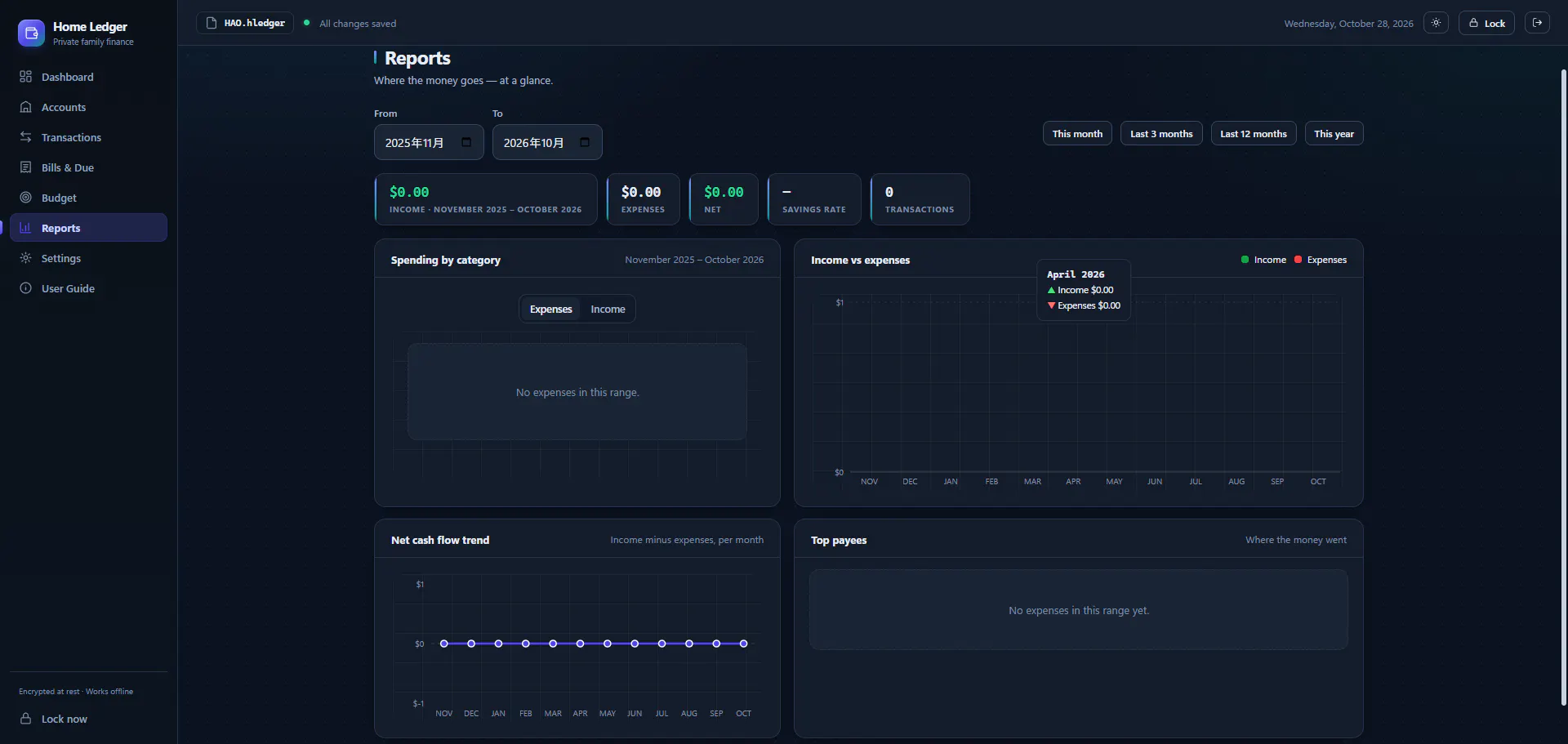1568x744 pixels.
Task: Click the From month field 2025年11月
Action: [429, 142]
